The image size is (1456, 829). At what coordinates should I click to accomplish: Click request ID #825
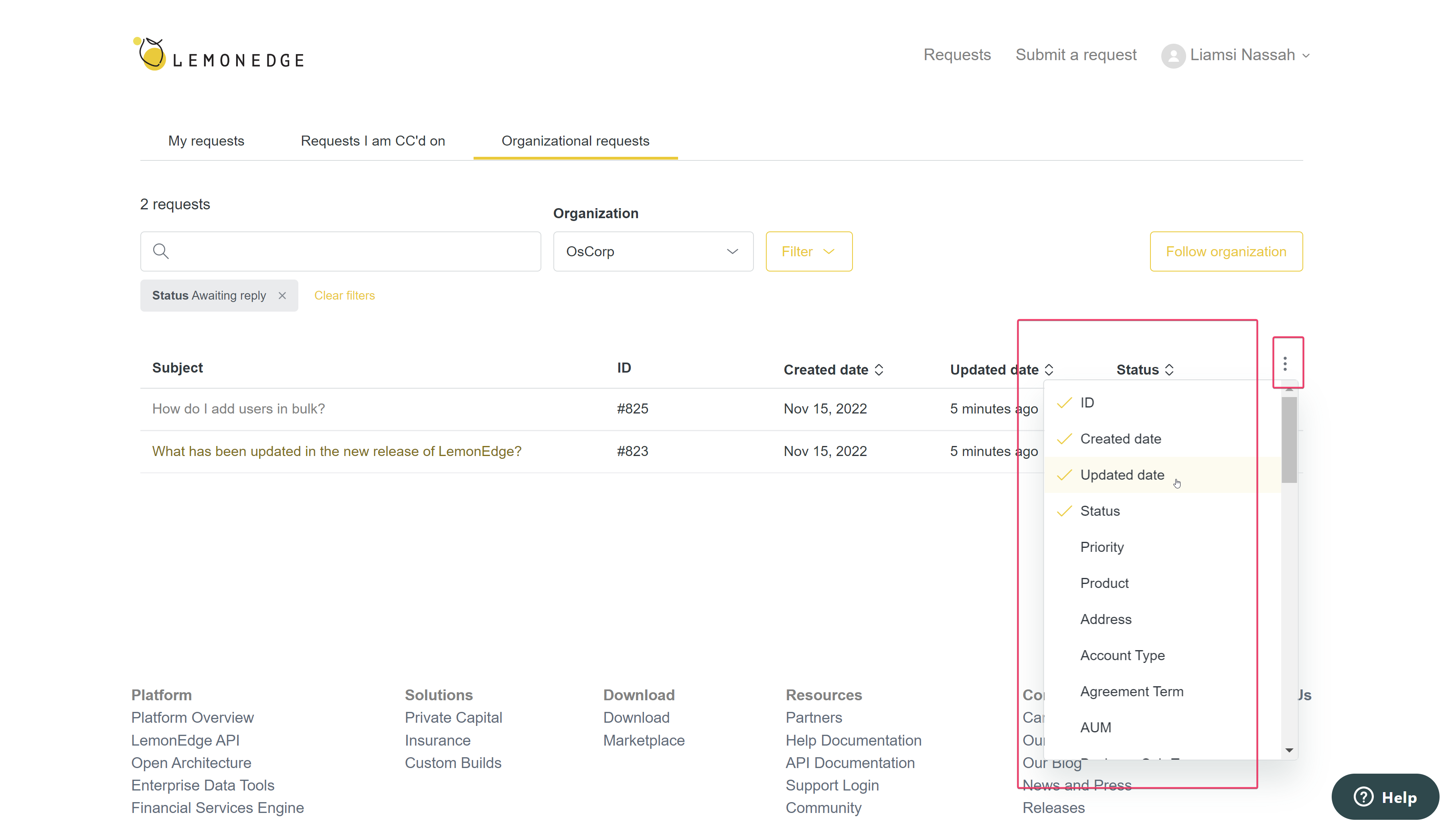[x=632, y=409]
